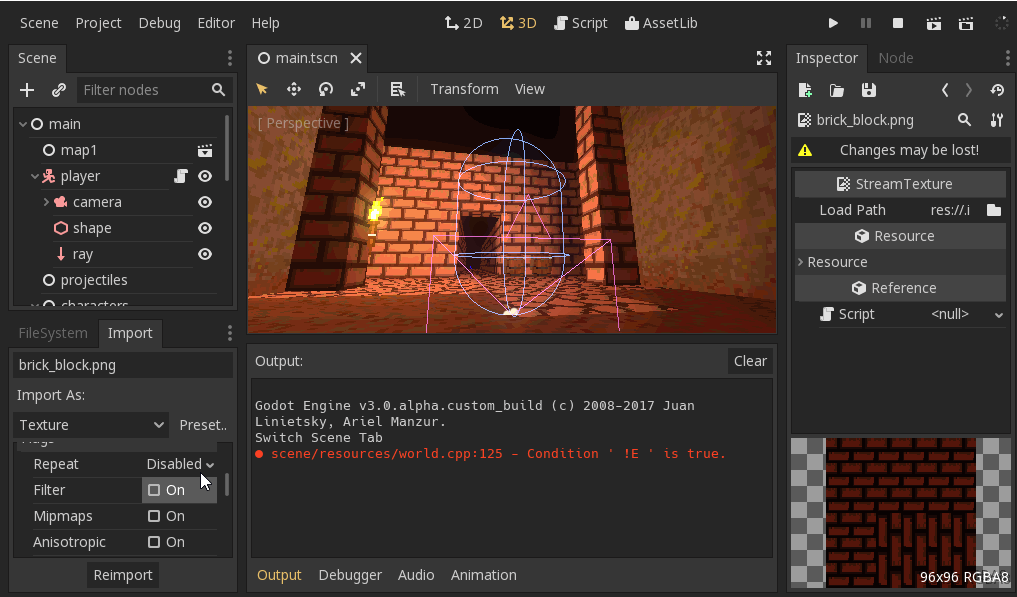Collapse the main node tree

[x=23, y=124]
